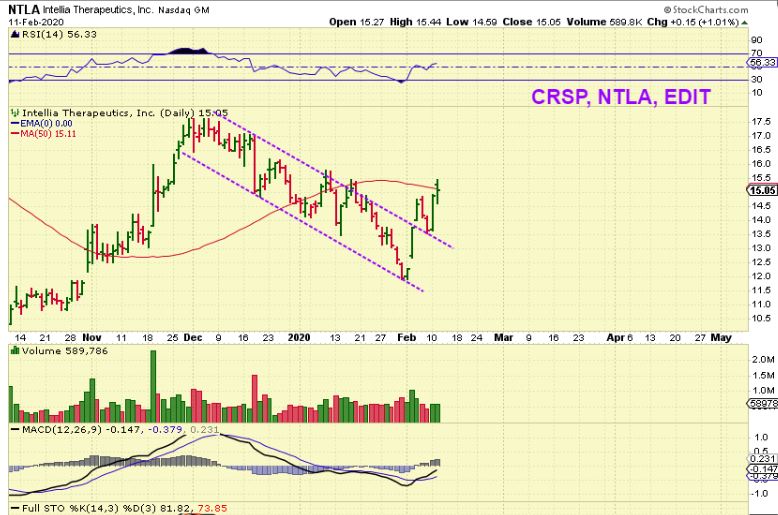Select the 11-Feb-2020 date text

[x=36, y=22]
